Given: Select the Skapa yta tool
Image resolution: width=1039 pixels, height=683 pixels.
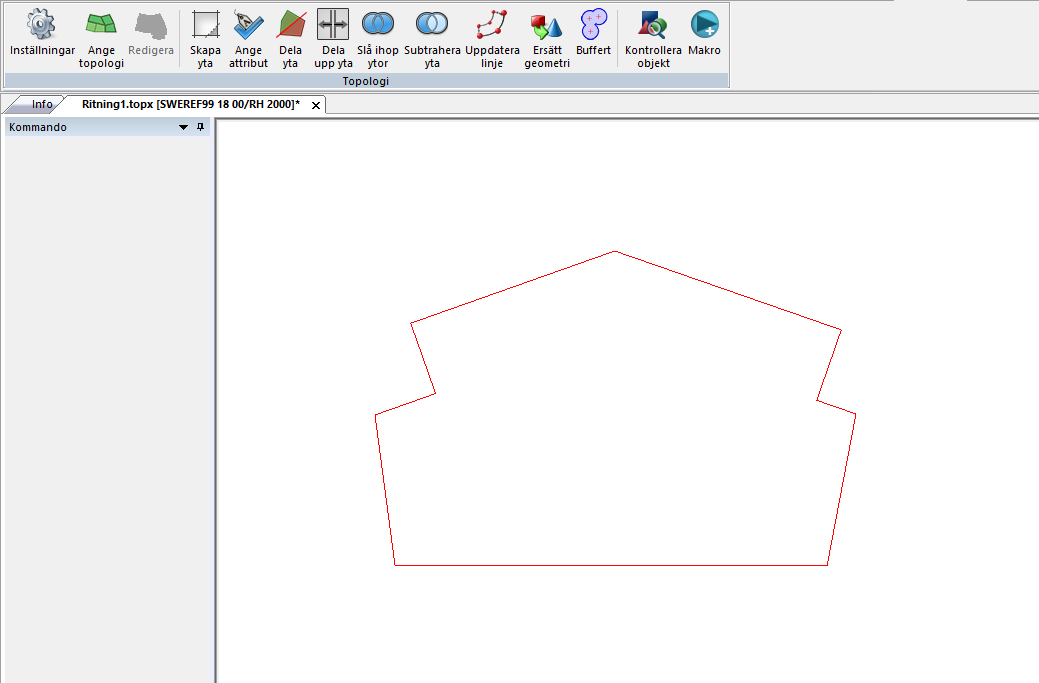Looking at the screenshot, I should (x=205, y=38).
